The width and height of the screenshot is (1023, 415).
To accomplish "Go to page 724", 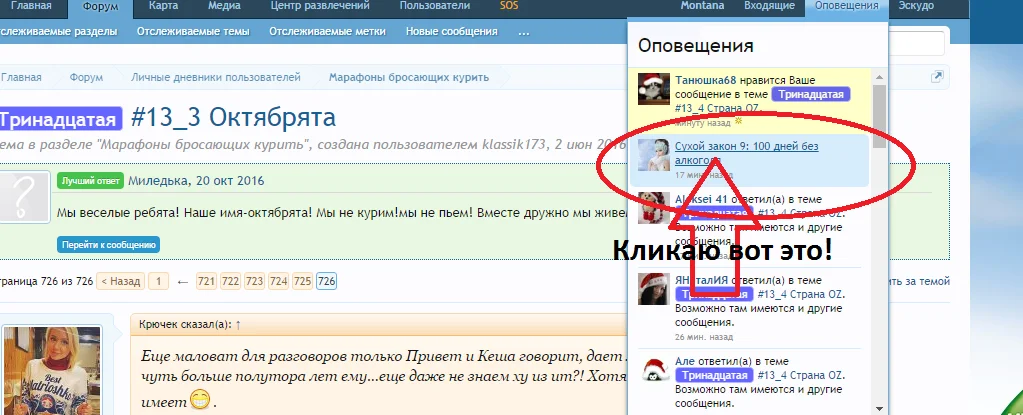I will click(x=279, y=281).
